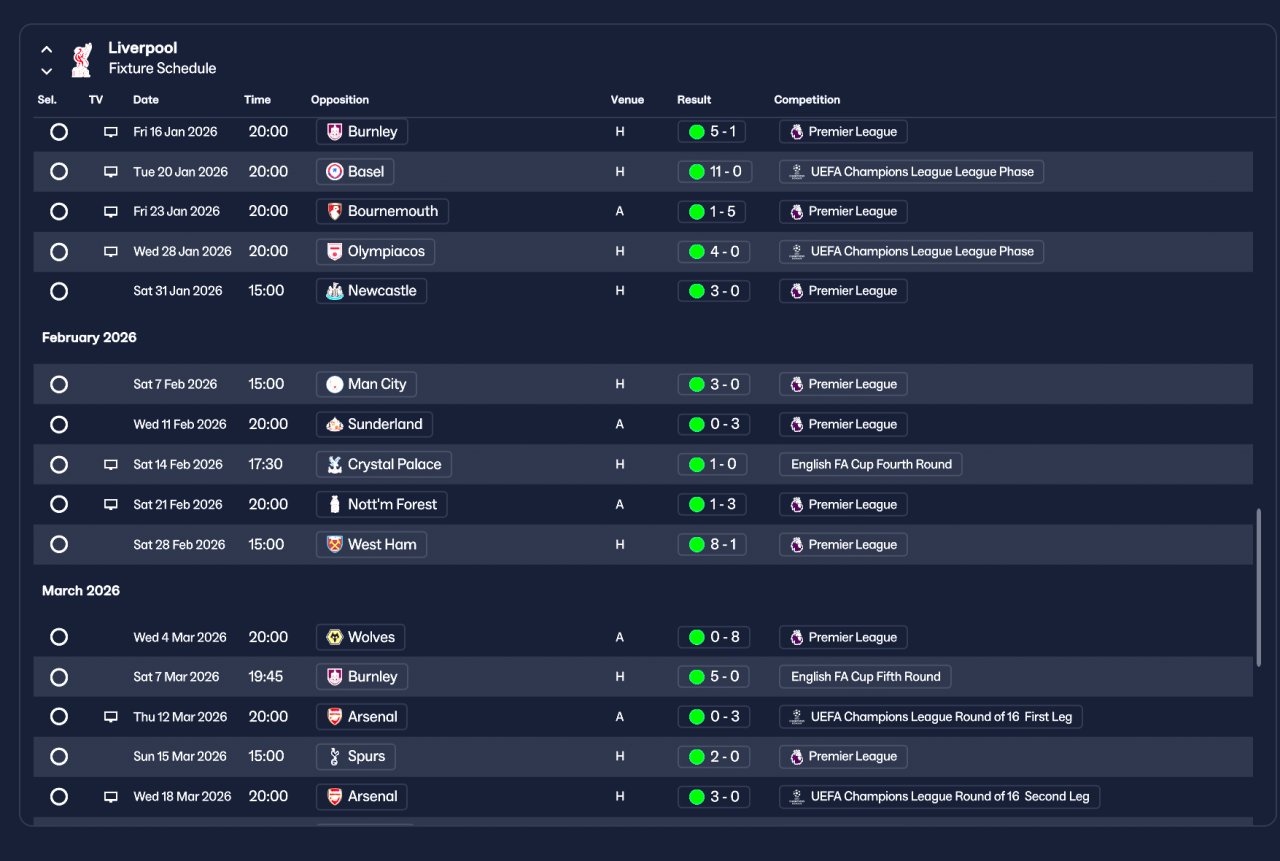Click the Champions League logo on Olympiacos row
The image size is (1280, 861).
[x=796, y=252]
